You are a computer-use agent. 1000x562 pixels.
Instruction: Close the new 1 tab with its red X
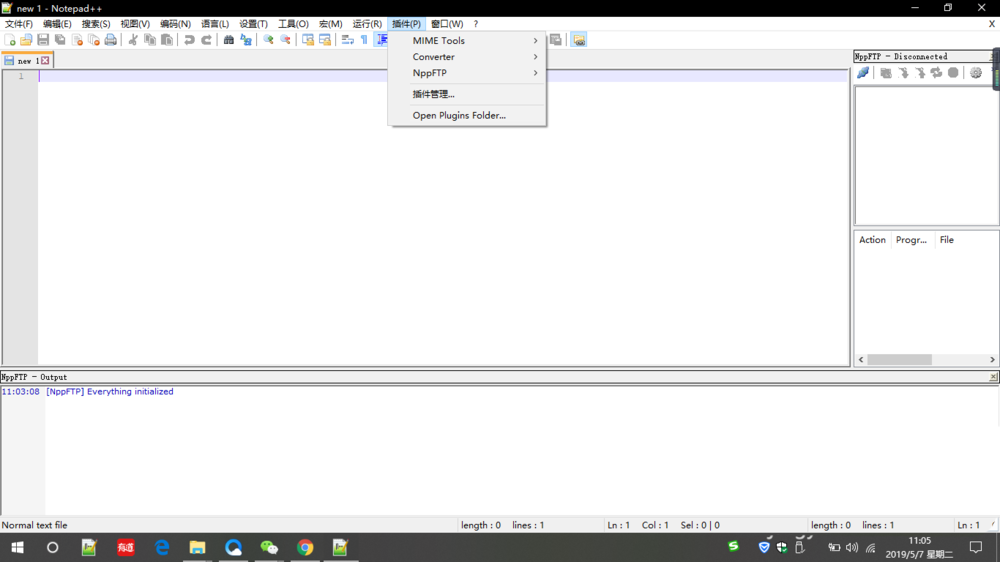(45, 61)
